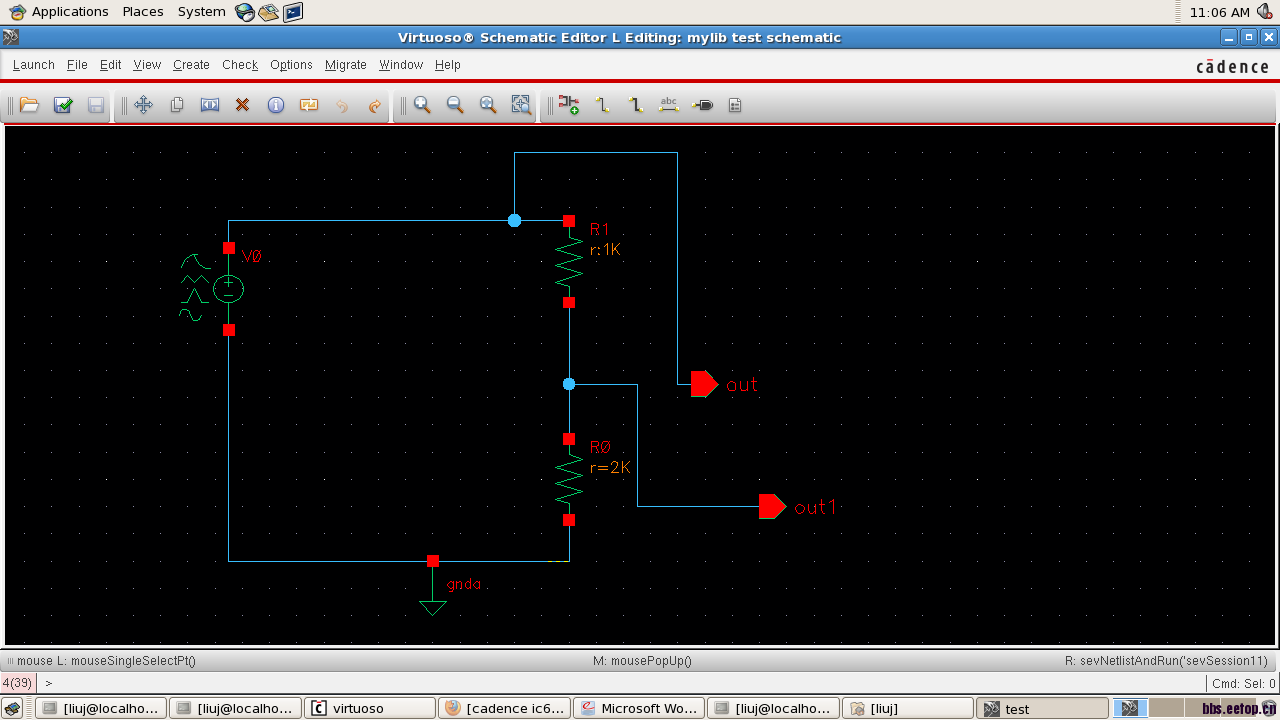Switch to Microsoft Word taskbar button
The height and width of the screenshot is (720, 1280).
[x=639, y=708]
